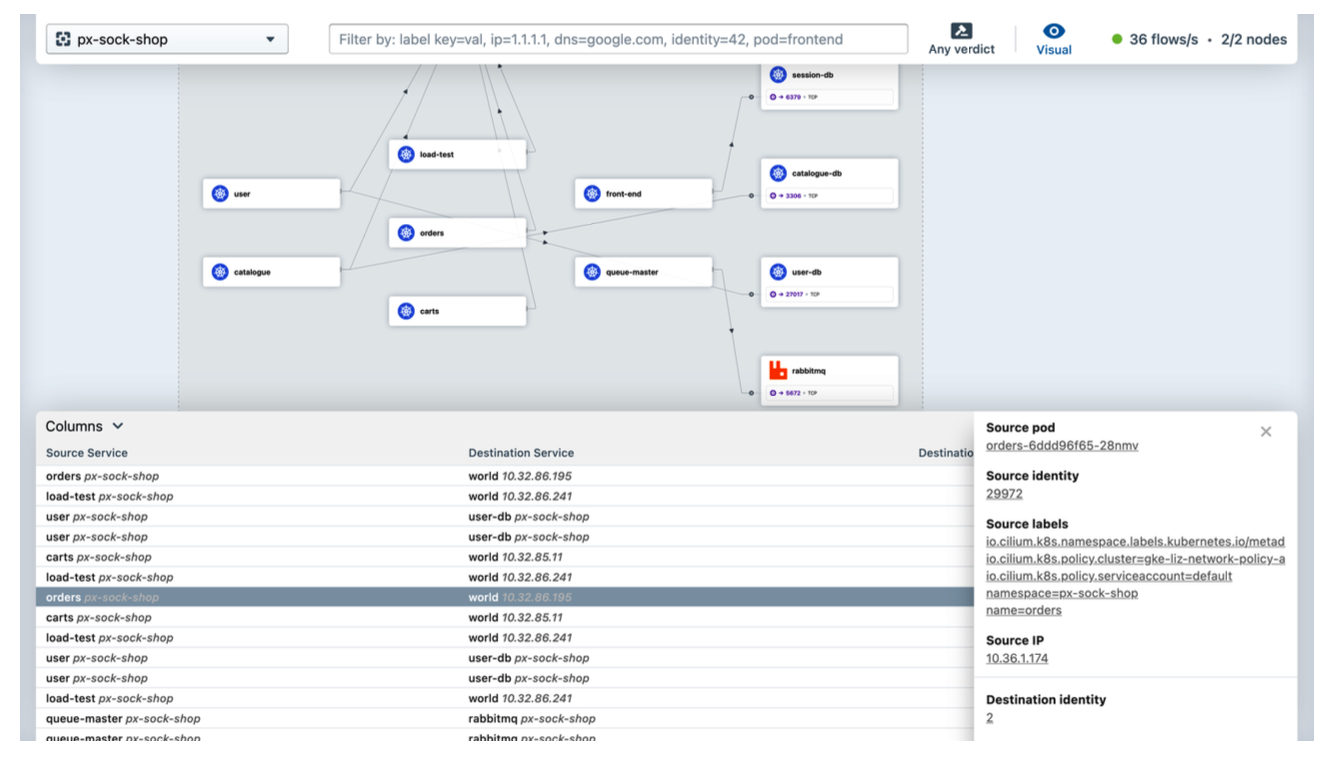1330x764 pixels.
Task: Click the Kubernetes icon on load-test card
Action: pos(406,154)
